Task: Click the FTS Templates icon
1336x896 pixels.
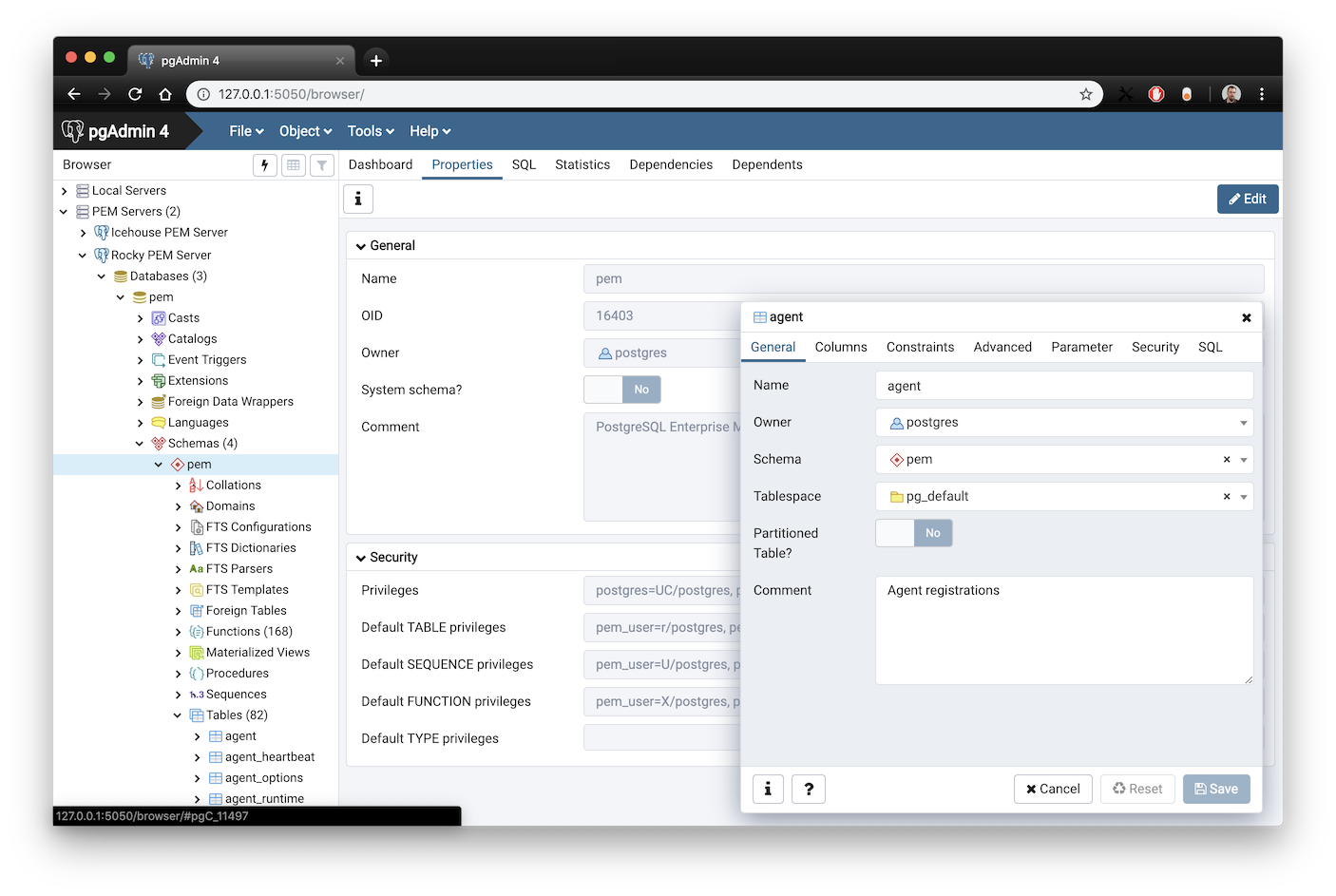Action: (197, 590)
